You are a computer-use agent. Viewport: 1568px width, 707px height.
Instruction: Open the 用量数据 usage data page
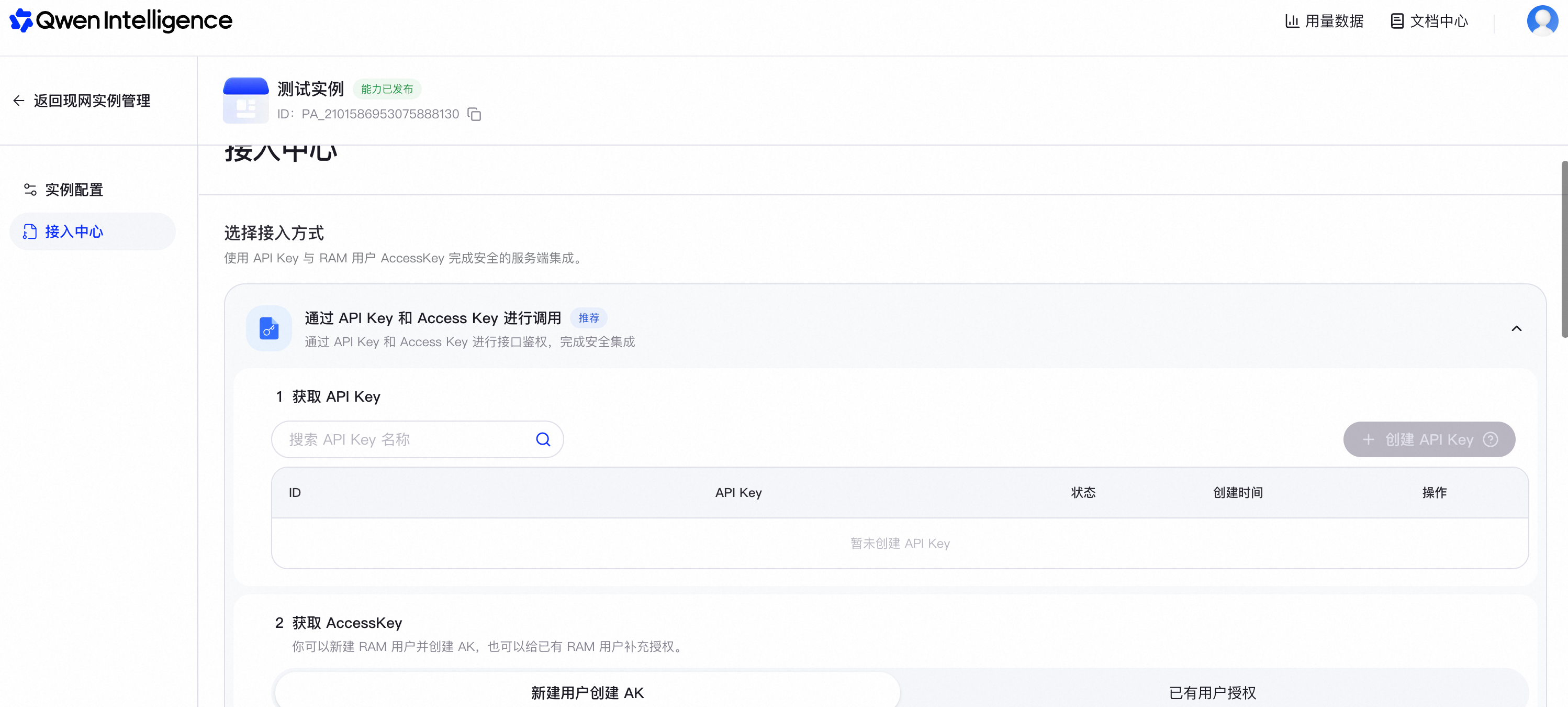coord(1323,21)
